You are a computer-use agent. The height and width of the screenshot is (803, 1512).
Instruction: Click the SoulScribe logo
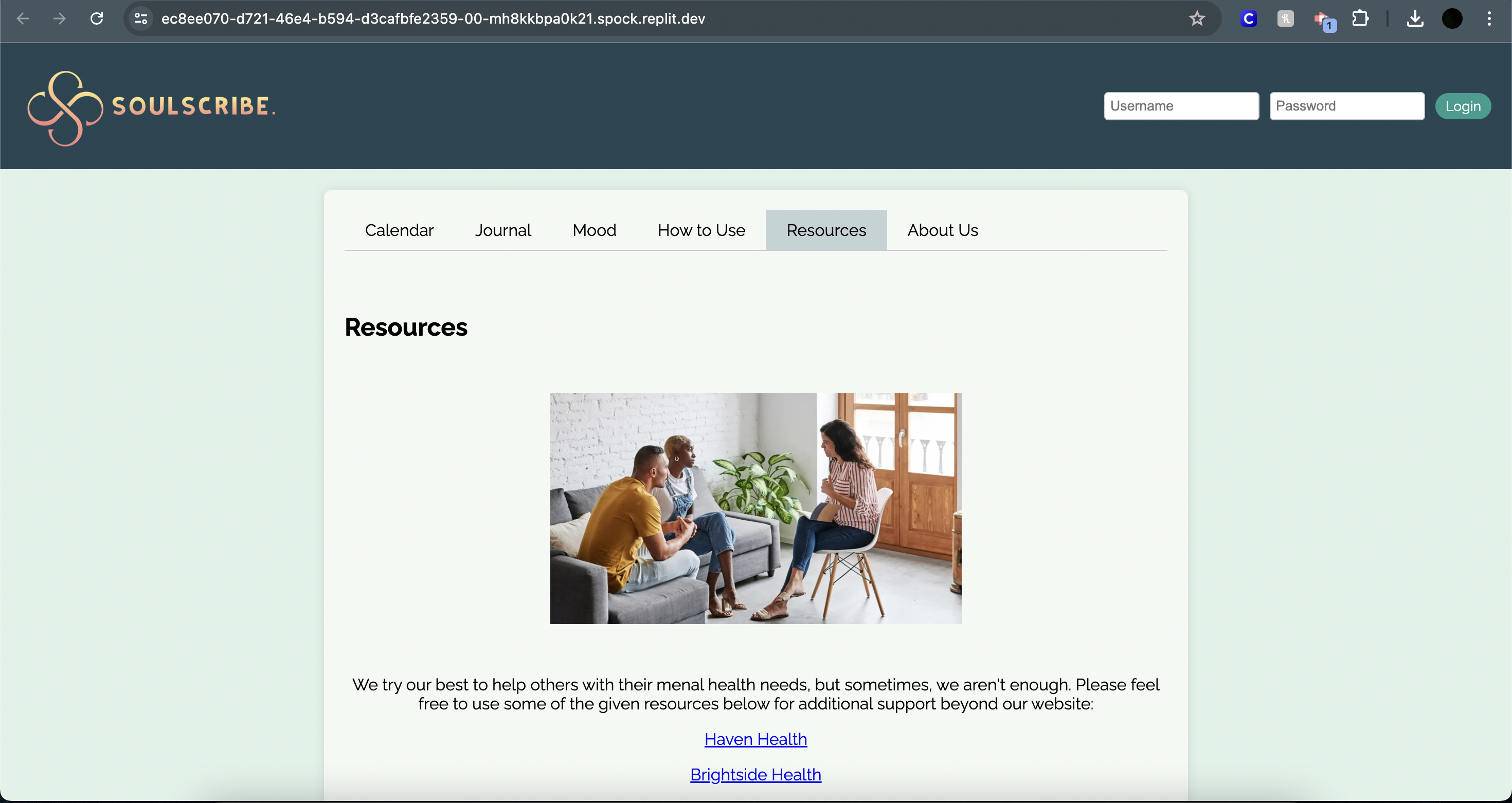151,108
